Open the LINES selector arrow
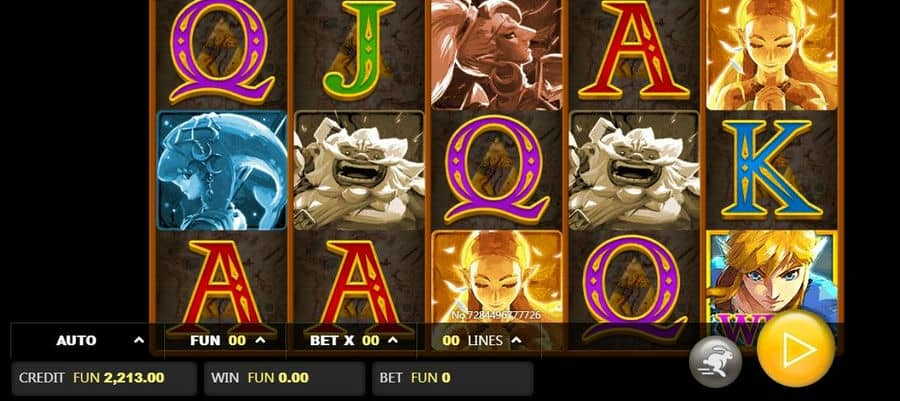The width and height of the screenshot is (900, 401). 516,340
